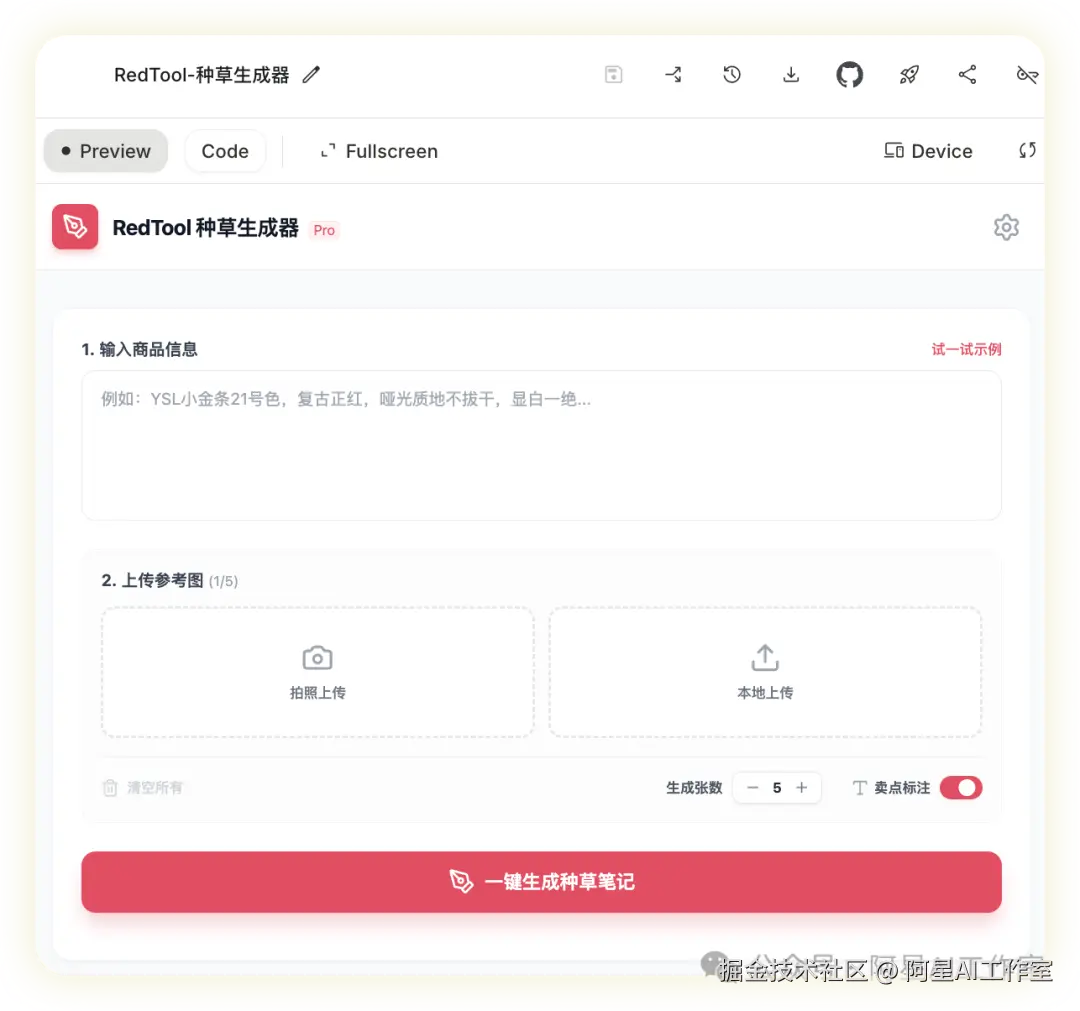Image resolution: width=1080 pixels, height=1011 pixels.
Task: Open the RedTool settings gear icon
Action: click(x=1006, y=227)
